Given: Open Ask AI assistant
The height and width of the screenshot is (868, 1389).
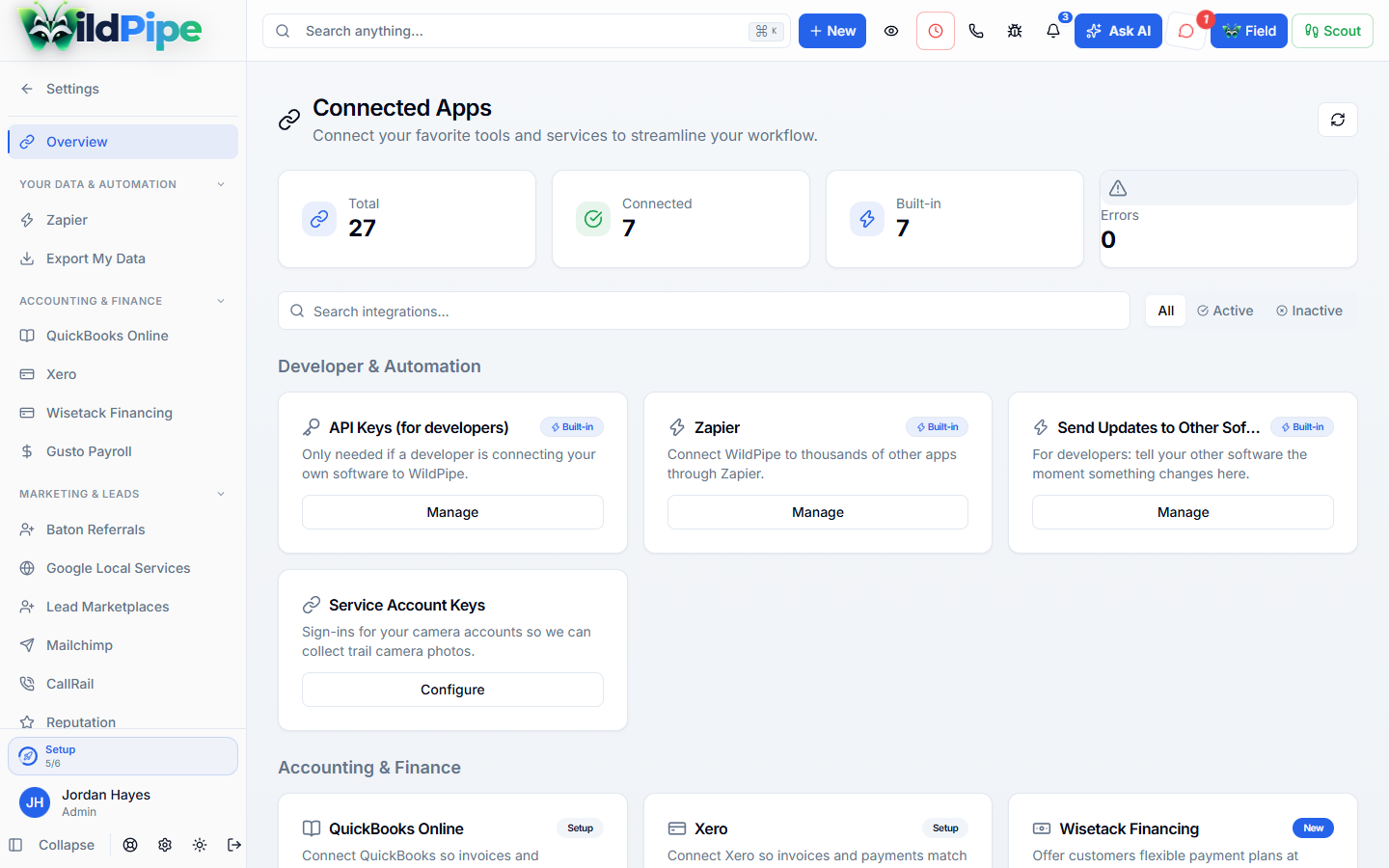Looking at the screenshot, I should [x=1118, y=31].
